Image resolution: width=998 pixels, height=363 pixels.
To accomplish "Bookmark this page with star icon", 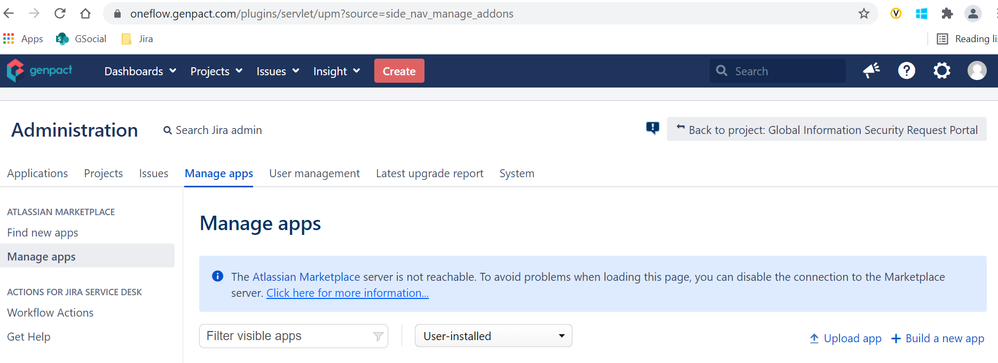I will pyautogui.click(x=864, y=13).
